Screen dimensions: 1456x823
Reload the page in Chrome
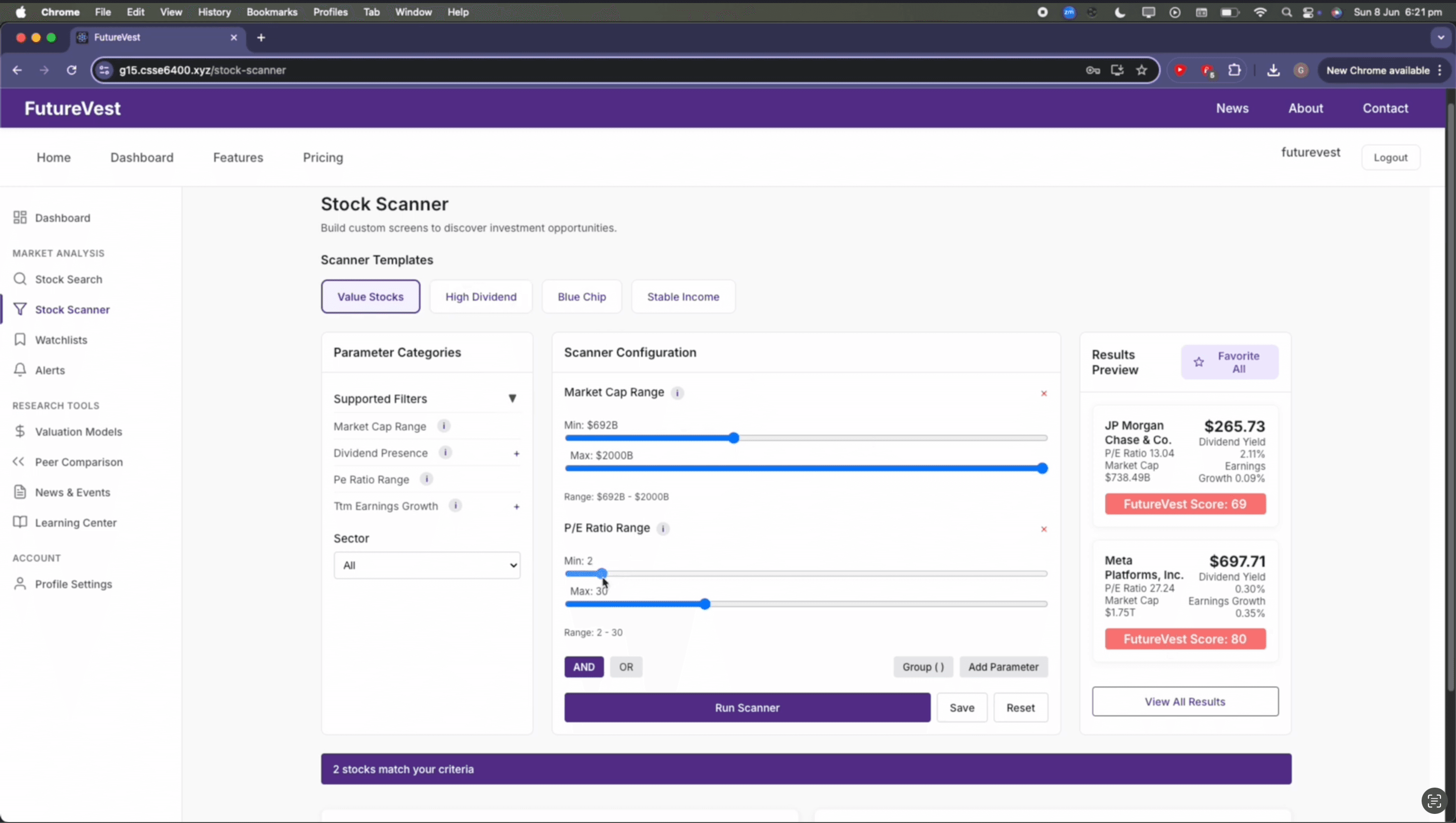pos(72,70)
